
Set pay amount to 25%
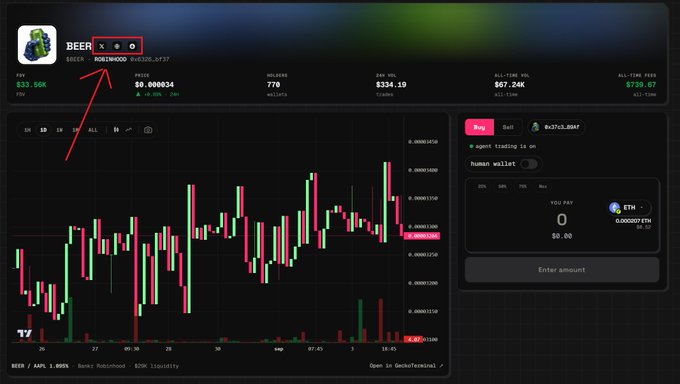click(x=482, y=187)
